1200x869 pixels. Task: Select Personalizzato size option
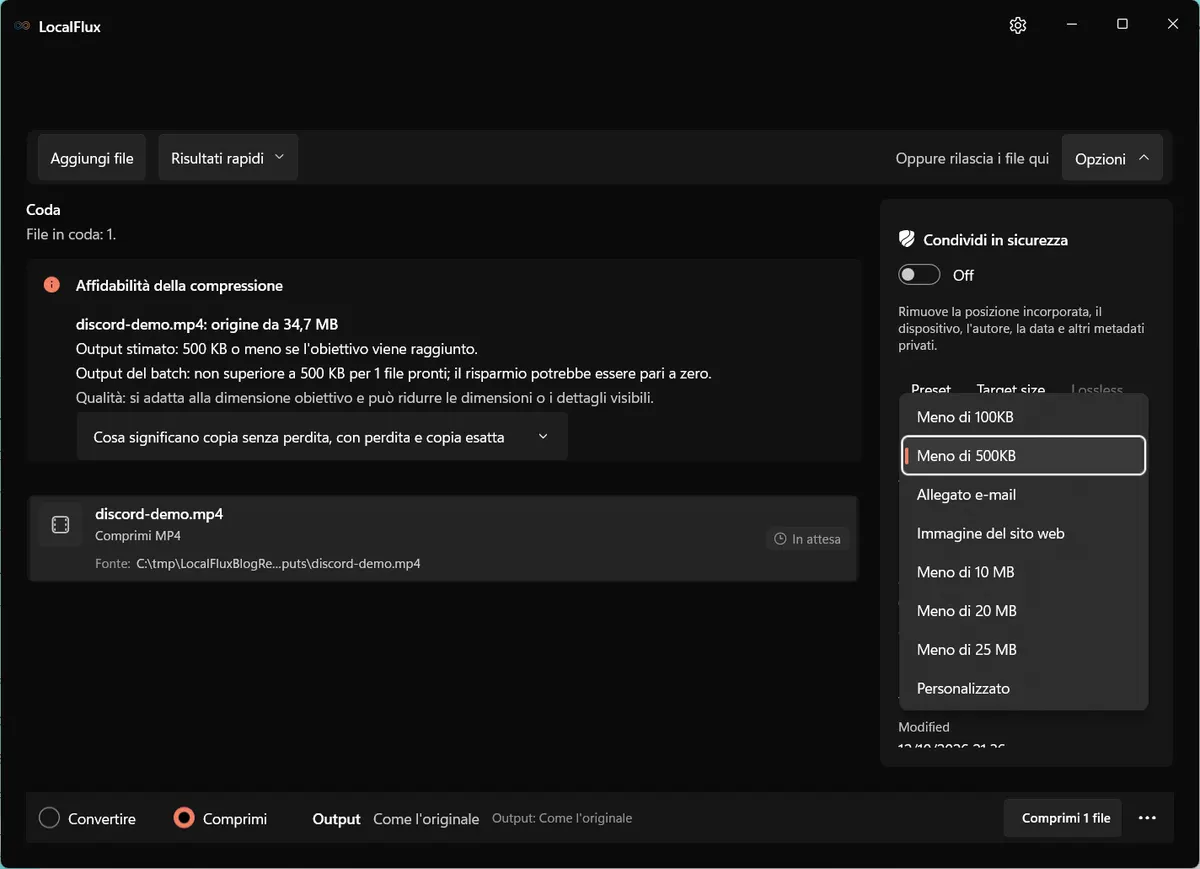1023,688
